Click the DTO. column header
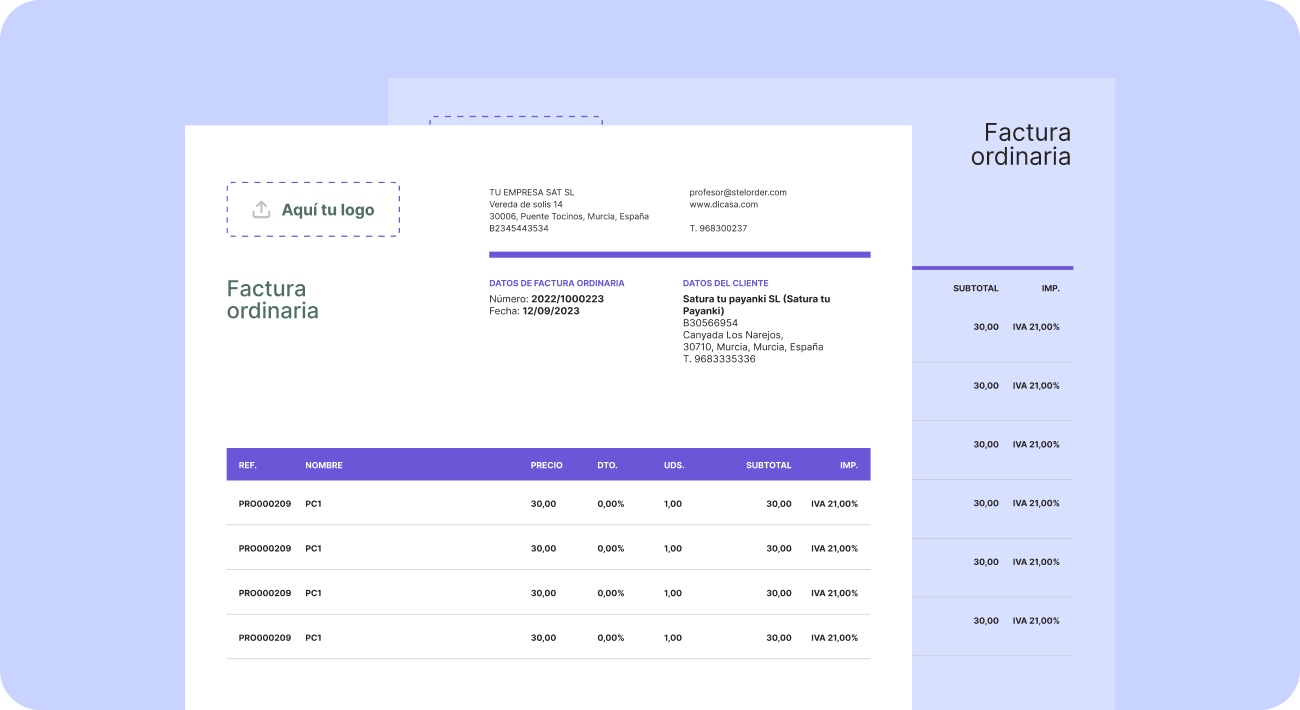This screenshot has height=710, width=1300. [x=607, y=465]
